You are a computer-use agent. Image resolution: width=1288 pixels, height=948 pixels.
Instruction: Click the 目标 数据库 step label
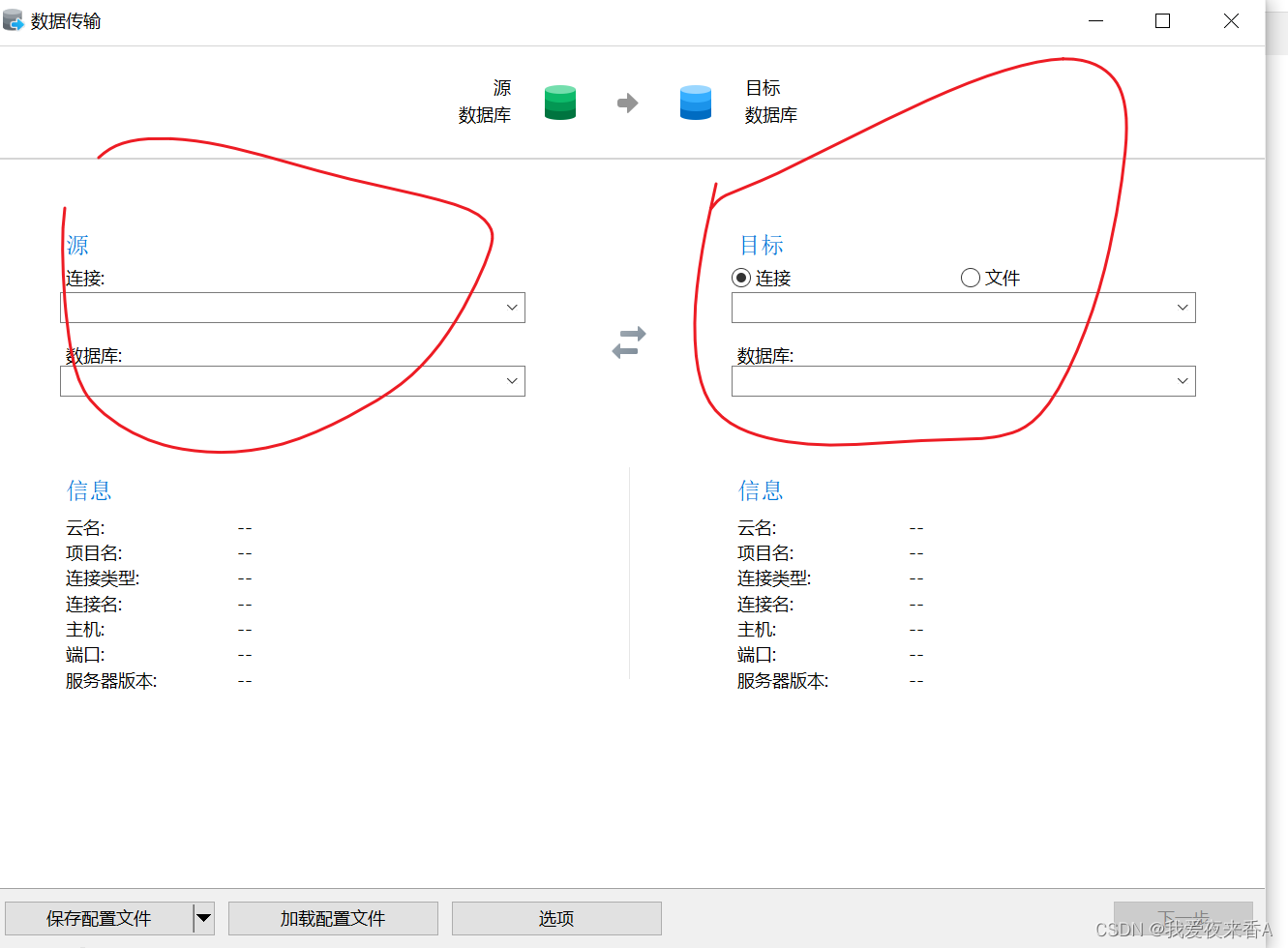point(771,102)
